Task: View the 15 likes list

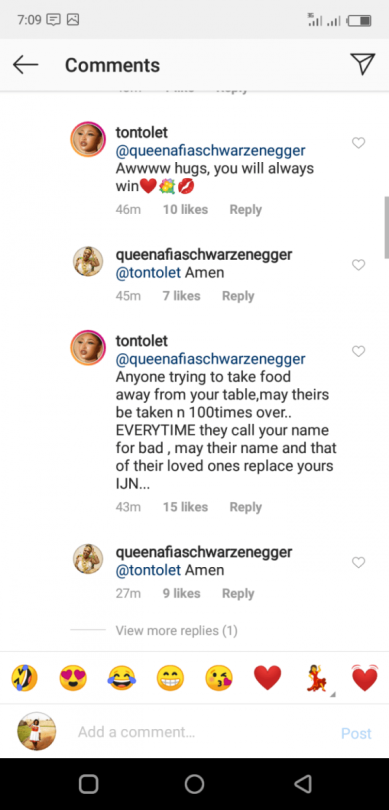Action: click(x=185, y=507)
